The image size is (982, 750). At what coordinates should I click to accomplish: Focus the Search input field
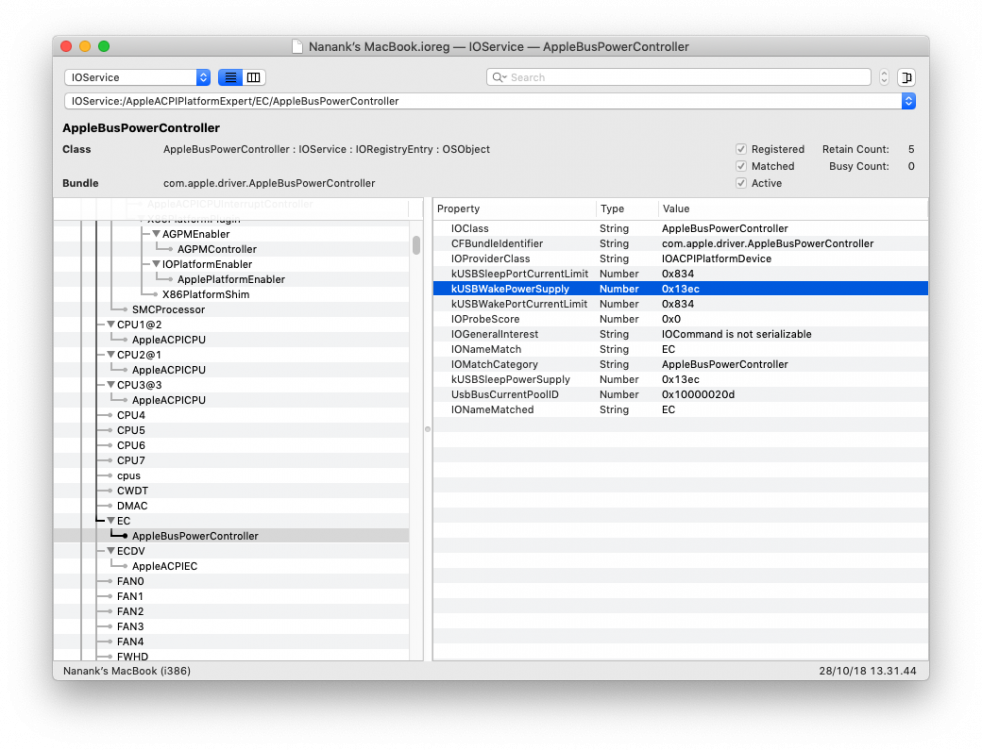(x=678, y=77)
